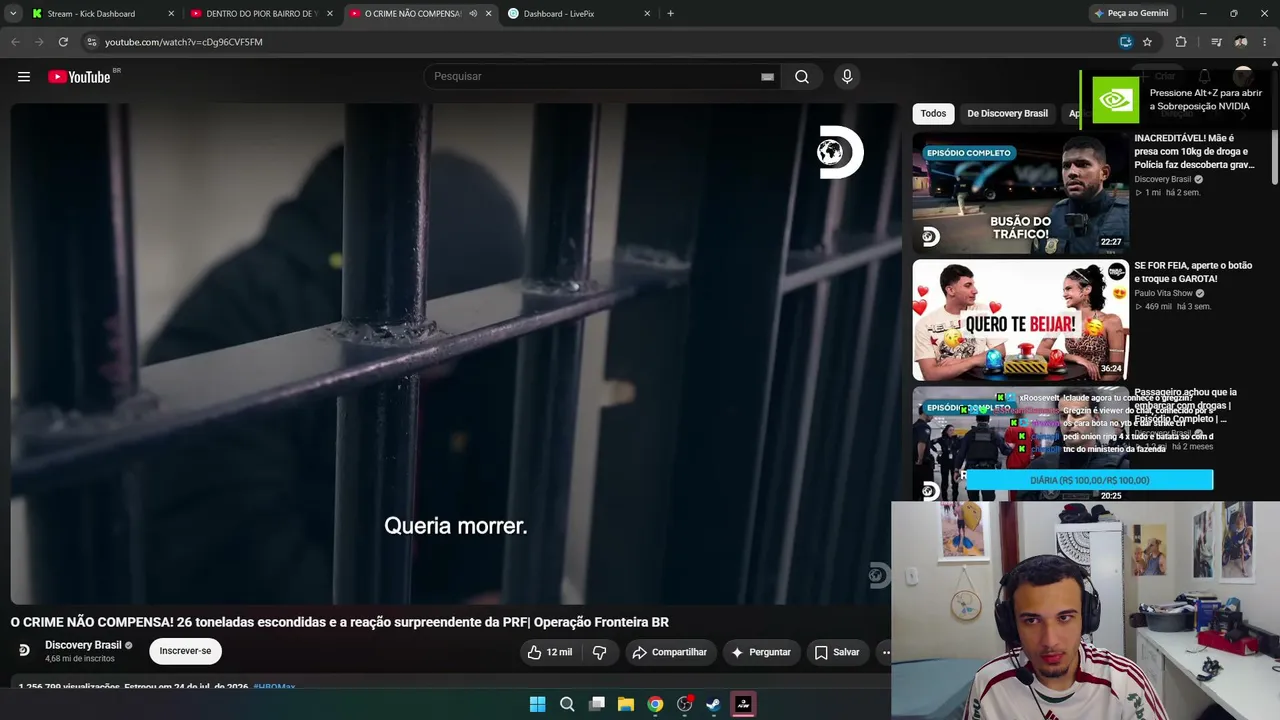
Task: Open the INACREDITÁVEL! Mãe é presa video title
Action: tap(1194, 151)
